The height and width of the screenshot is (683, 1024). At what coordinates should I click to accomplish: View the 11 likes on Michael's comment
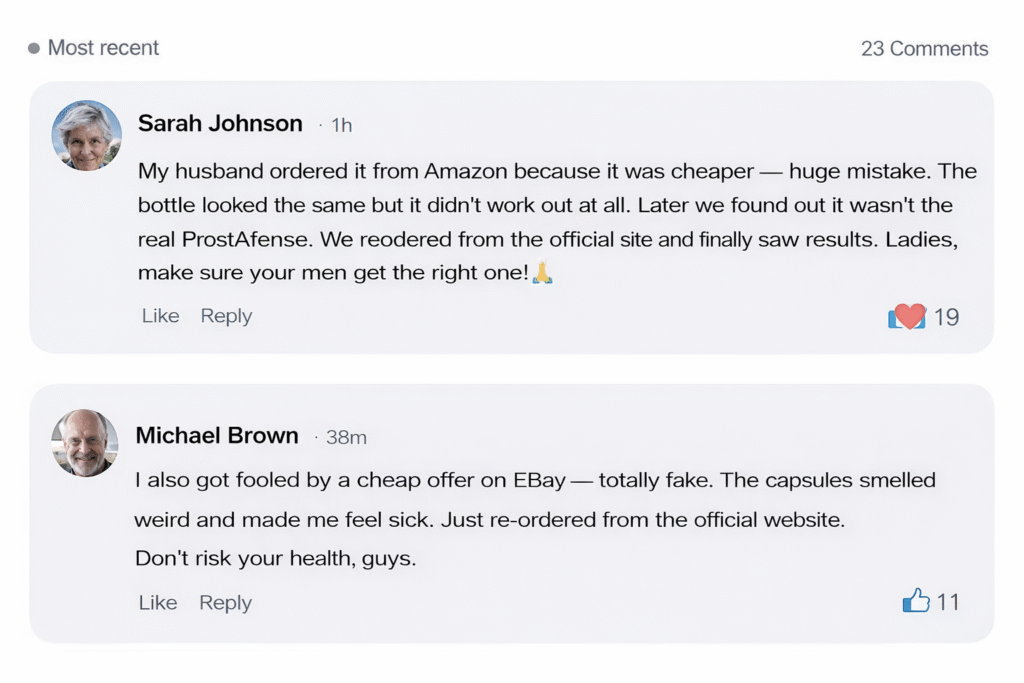947,602
